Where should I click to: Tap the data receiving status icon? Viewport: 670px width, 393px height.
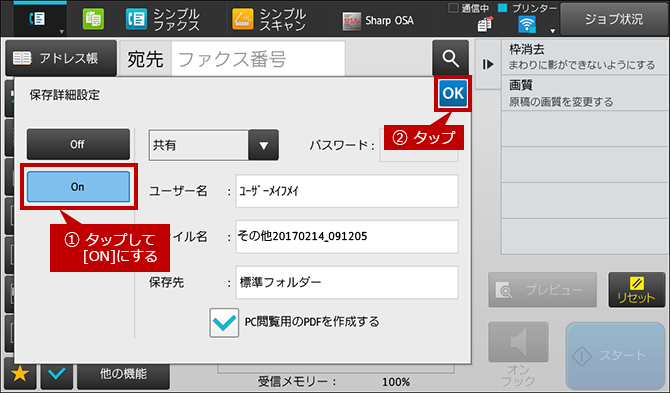coord(485,25)
